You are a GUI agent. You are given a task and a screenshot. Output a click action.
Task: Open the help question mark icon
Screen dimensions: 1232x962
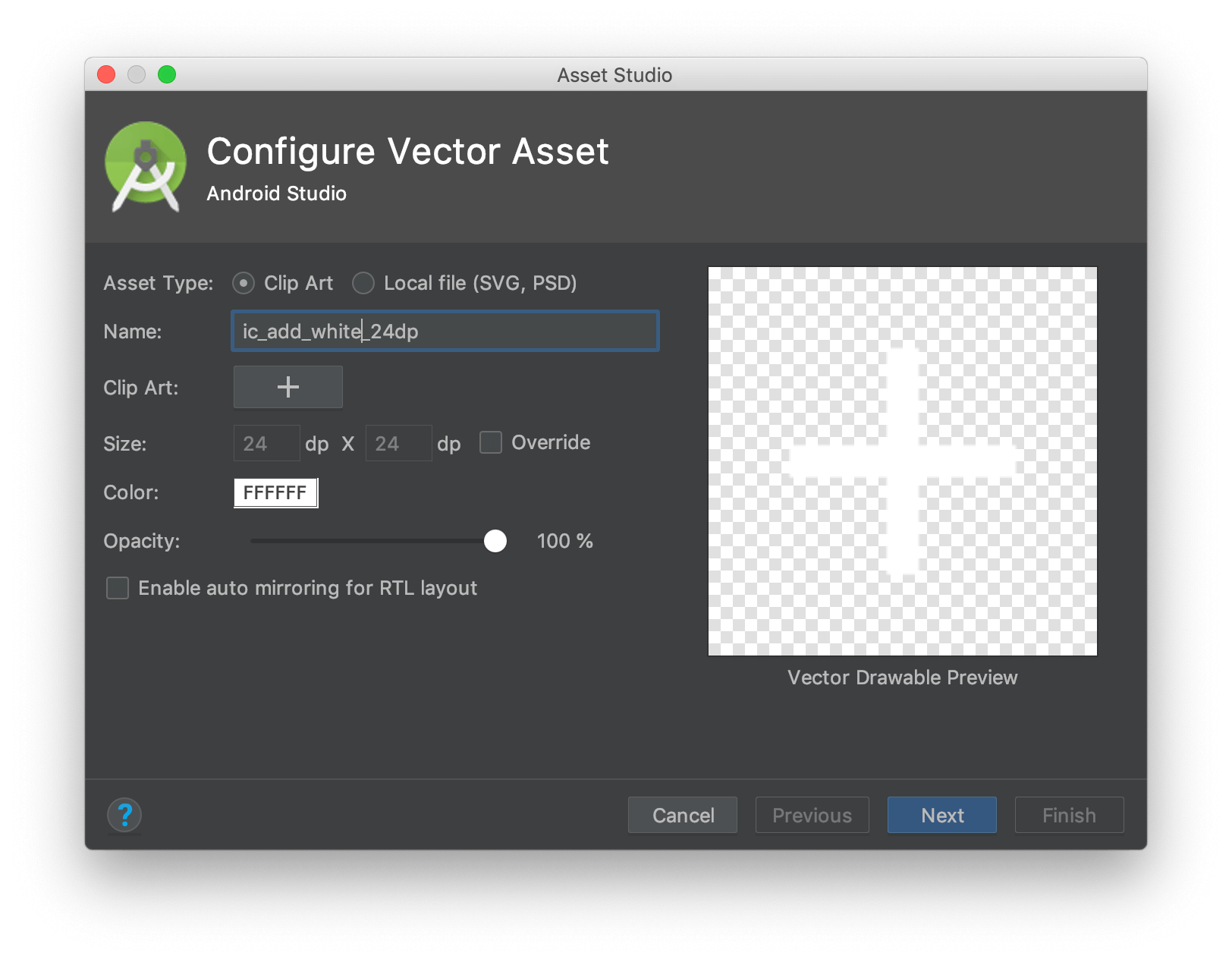pyautogui.click(x=124, y=816)
